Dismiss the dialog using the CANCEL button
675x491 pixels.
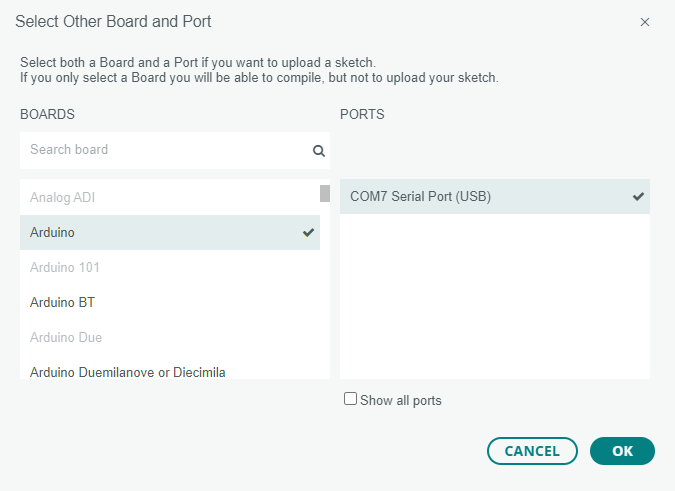tap(532, 451)
